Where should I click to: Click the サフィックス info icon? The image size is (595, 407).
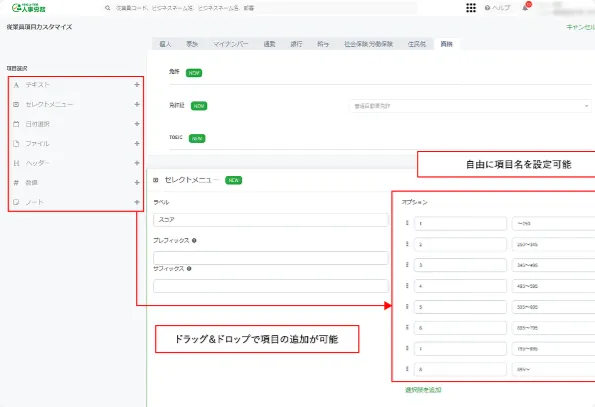tap(189, 269)
